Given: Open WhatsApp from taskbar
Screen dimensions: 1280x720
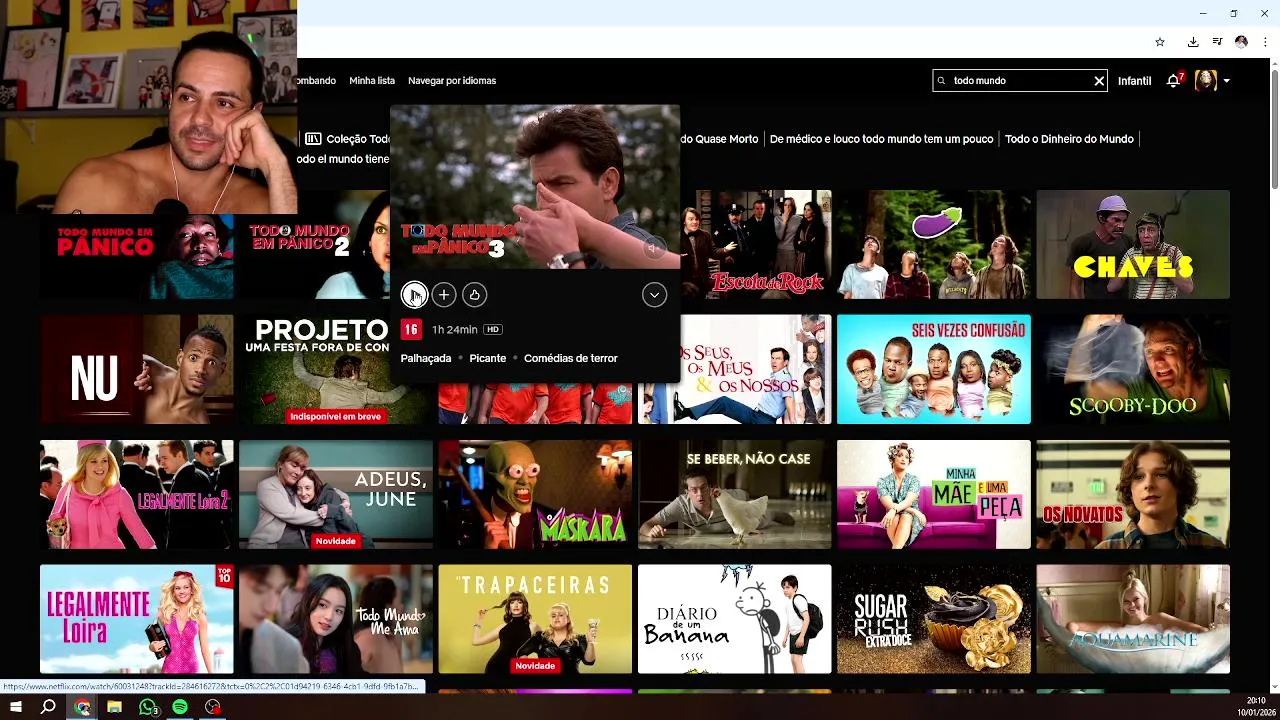Looking at the screenshot, I should pyautogui.click(x=148, y=707).
